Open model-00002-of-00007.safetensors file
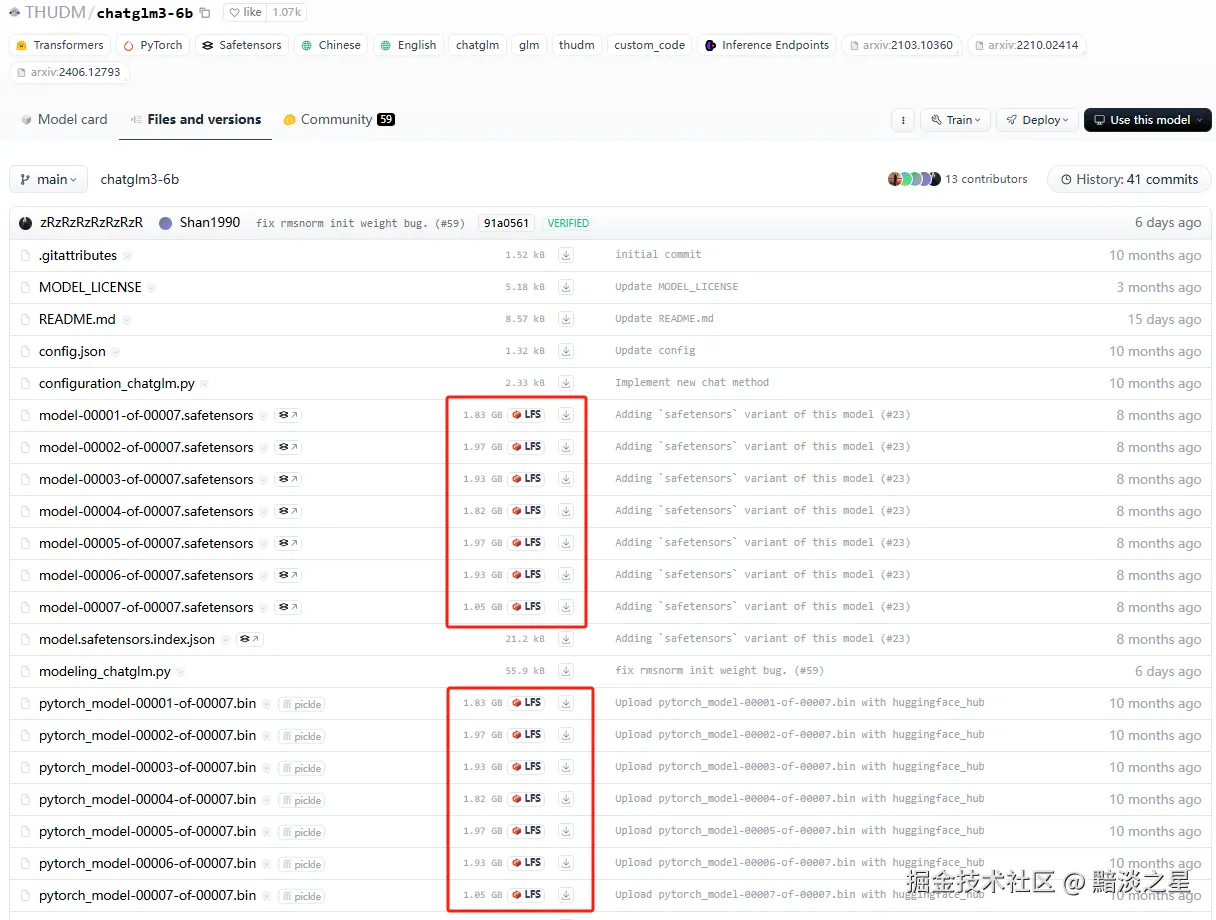Screen dimensions: 1216x920 click(146, 447)
